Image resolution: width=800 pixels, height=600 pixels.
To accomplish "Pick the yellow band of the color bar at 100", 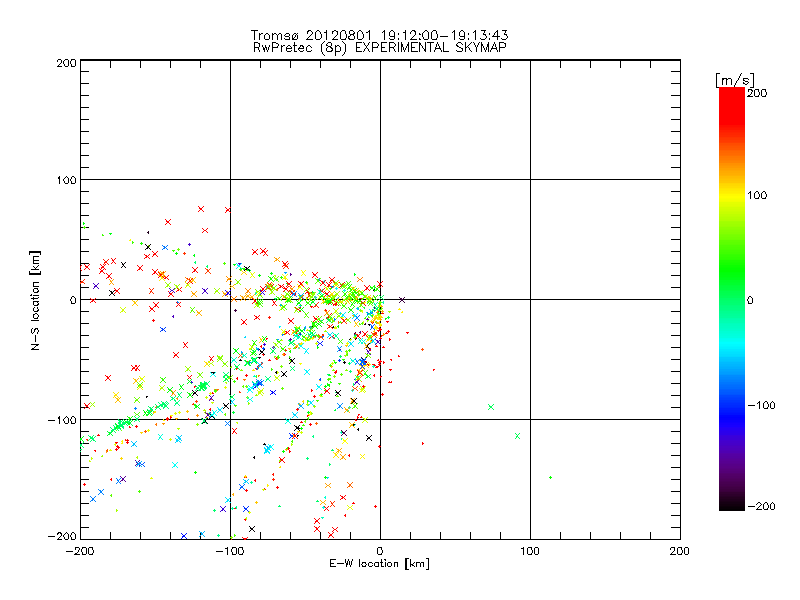I will [732, 195].
